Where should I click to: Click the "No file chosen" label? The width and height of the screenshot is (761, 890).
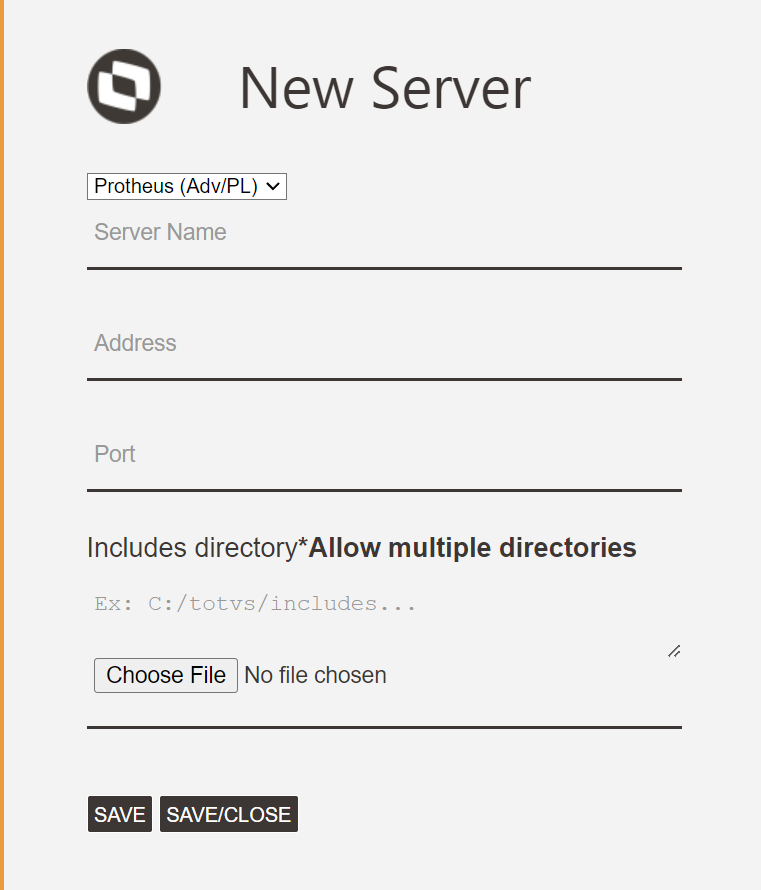point(315,676)
